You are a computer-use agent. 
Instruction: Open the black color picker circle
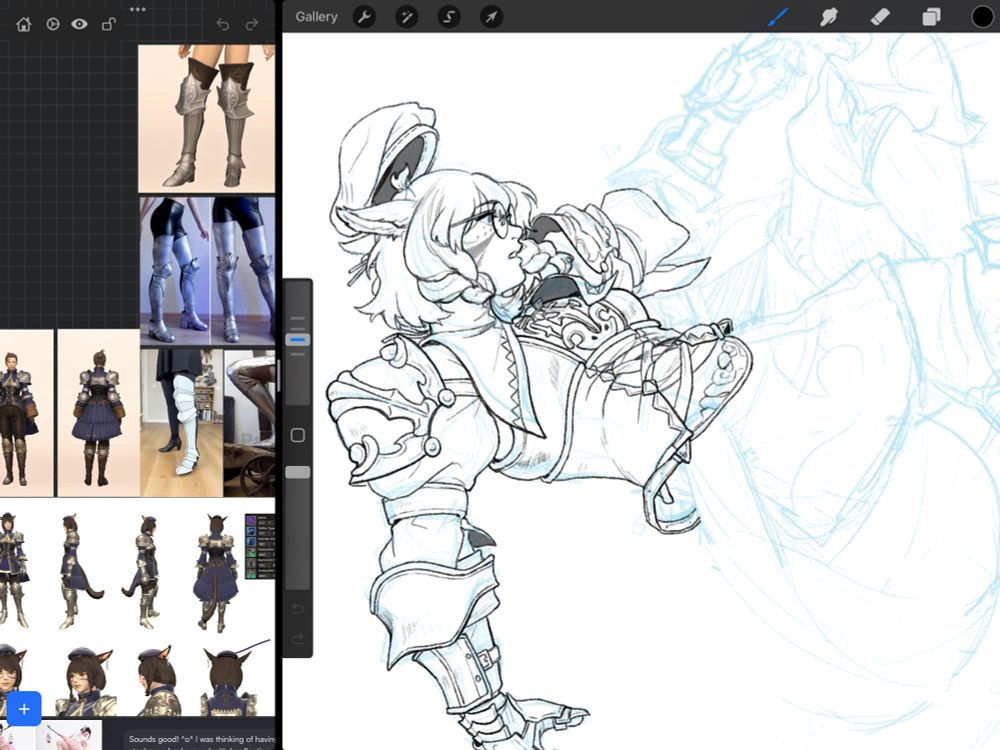pos(982,17)
